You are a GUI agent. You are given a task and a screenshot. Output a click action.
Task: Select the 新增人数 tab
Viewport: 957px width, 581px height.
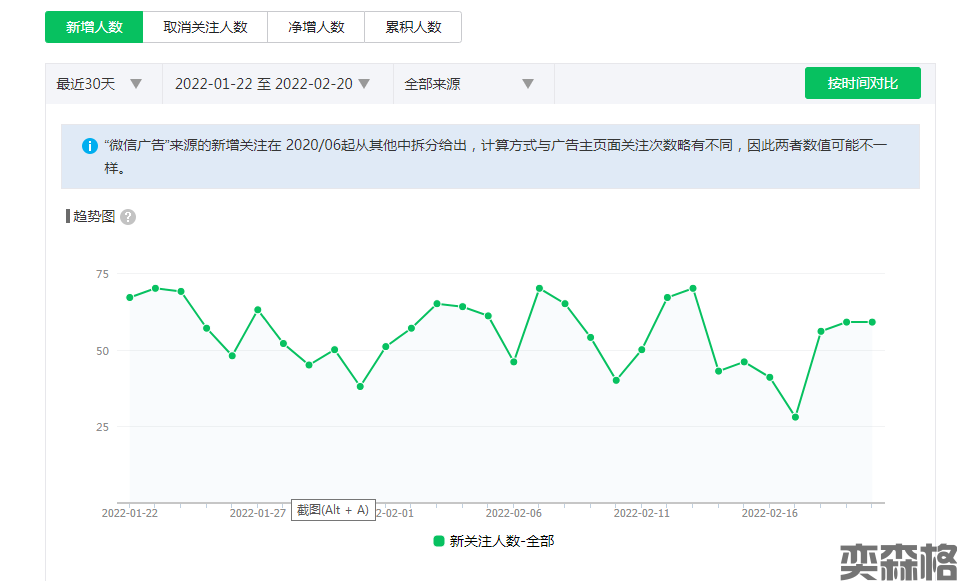[94, 27]
